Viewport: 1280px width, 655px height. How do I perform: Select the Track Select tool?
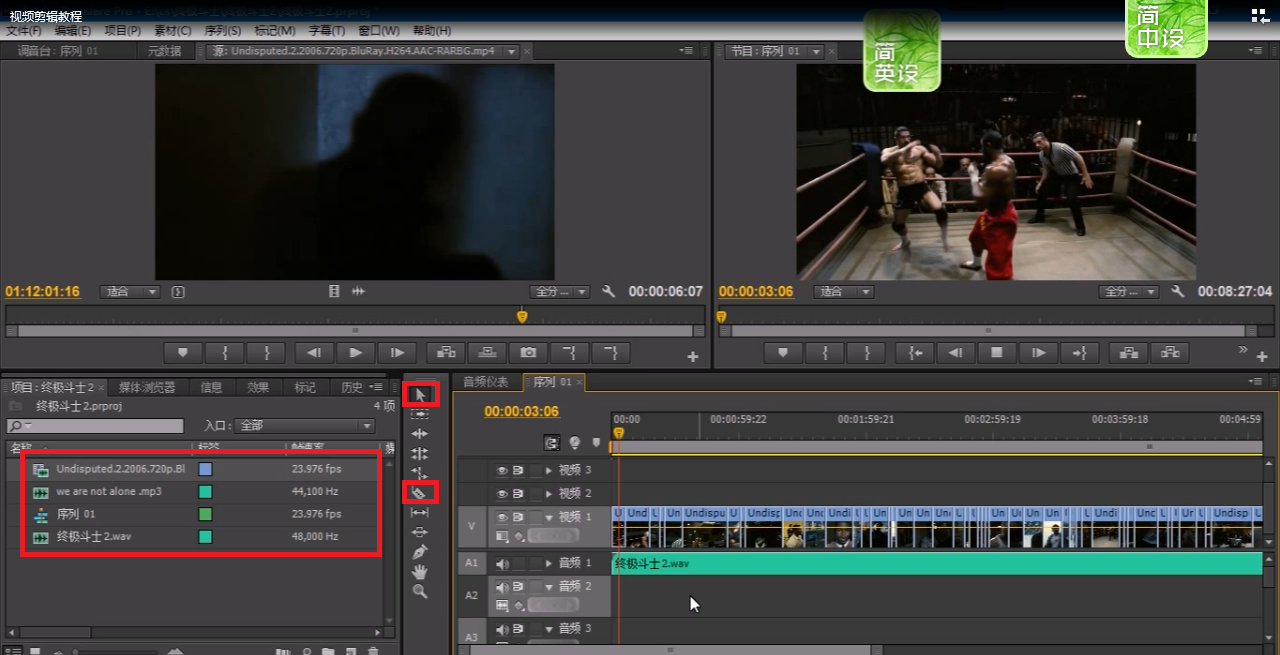click(x=420, y=414)
